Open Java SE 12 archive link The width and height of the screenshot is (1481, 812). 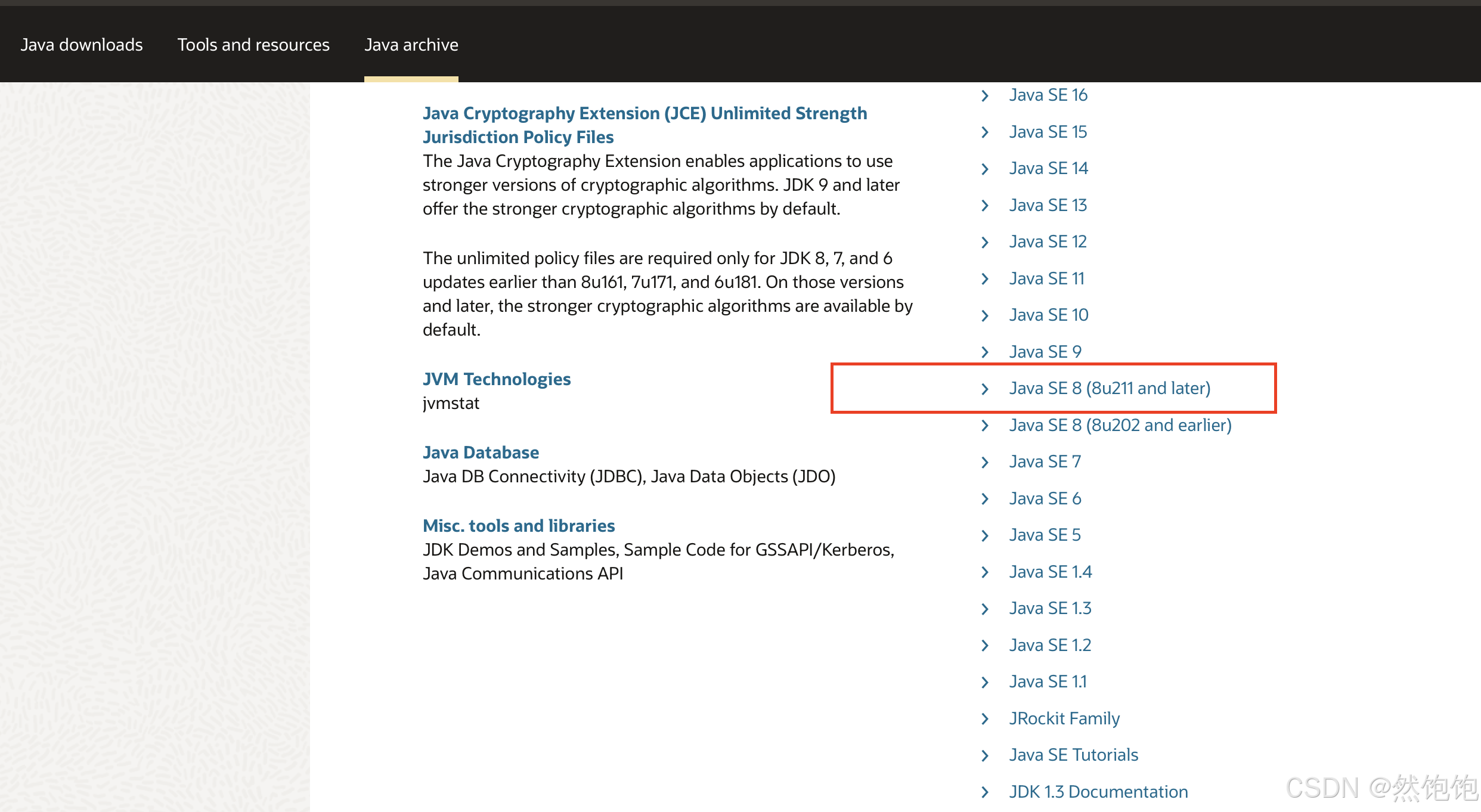point(1048,242)
